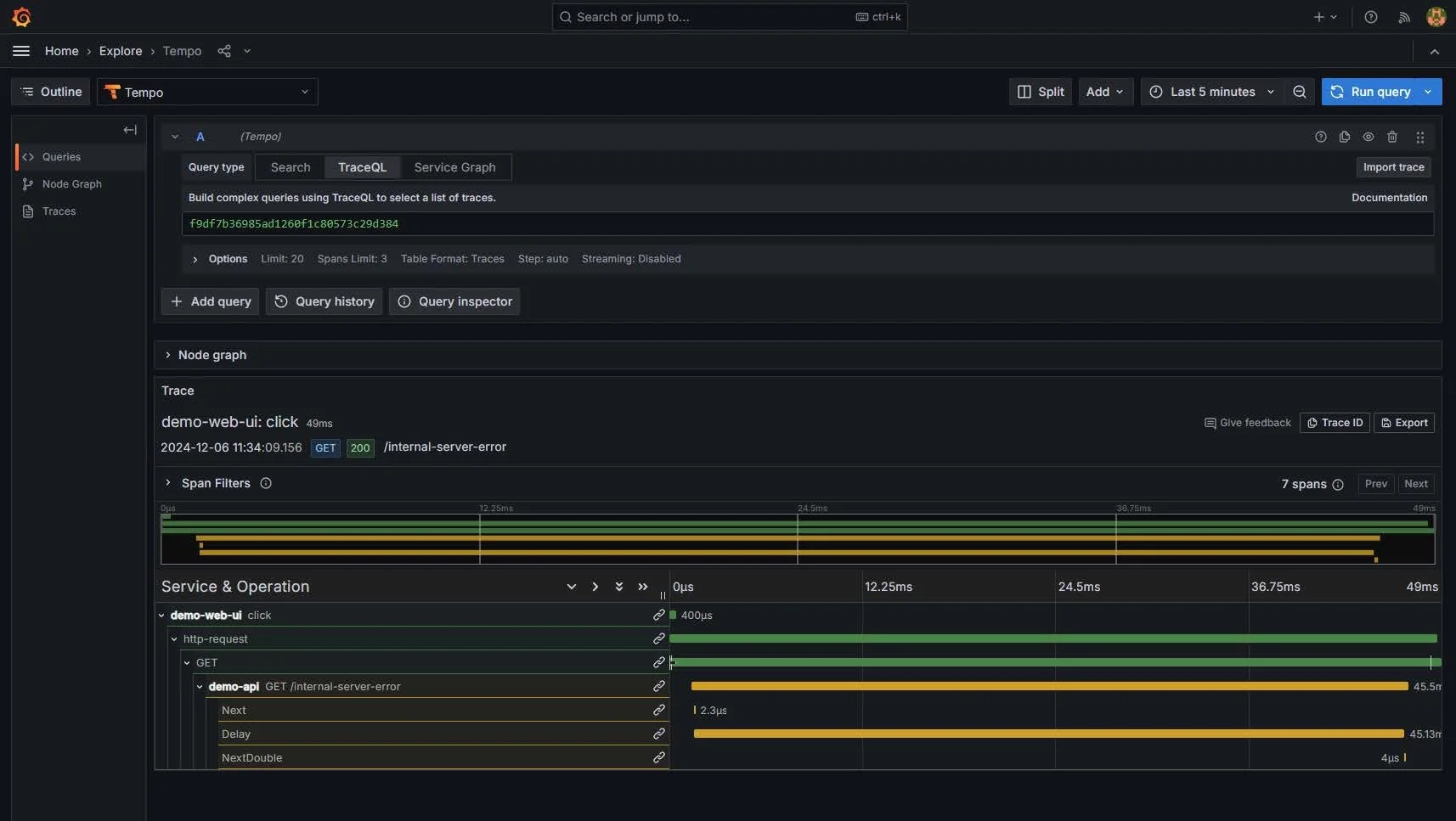Open the news feed RSS icon
Viewport: 1456px width, 821px height.
(x=1404, y=17)
